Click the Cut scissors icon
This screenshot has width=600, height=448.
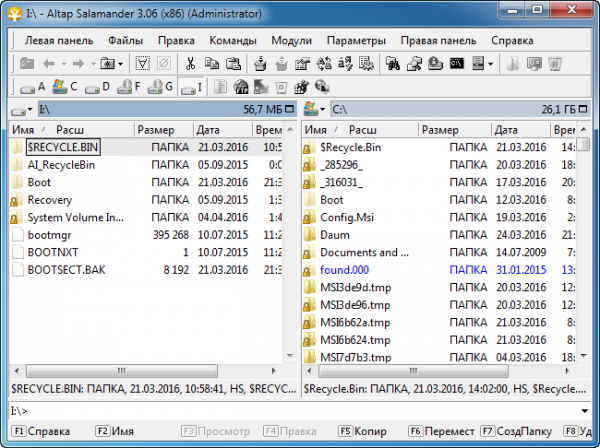[190, 64]
